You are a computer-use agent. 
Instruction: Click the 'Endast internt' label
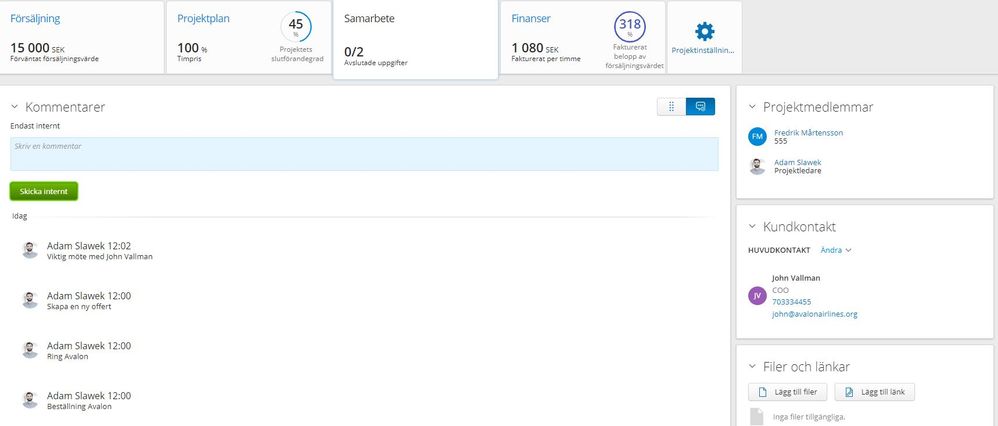click(x=35, y=126)
